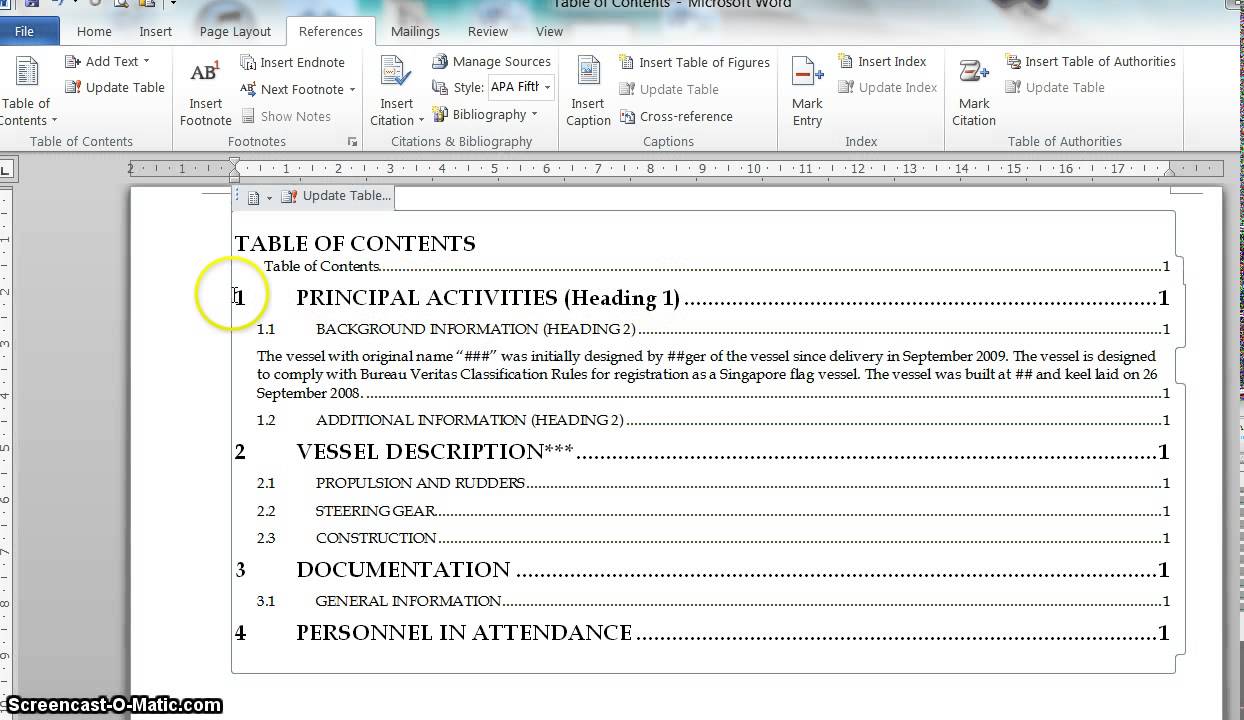The height and width of the screenshot is (720, 1244).
Task: Select the References tab
Action: tap(331, 32)
